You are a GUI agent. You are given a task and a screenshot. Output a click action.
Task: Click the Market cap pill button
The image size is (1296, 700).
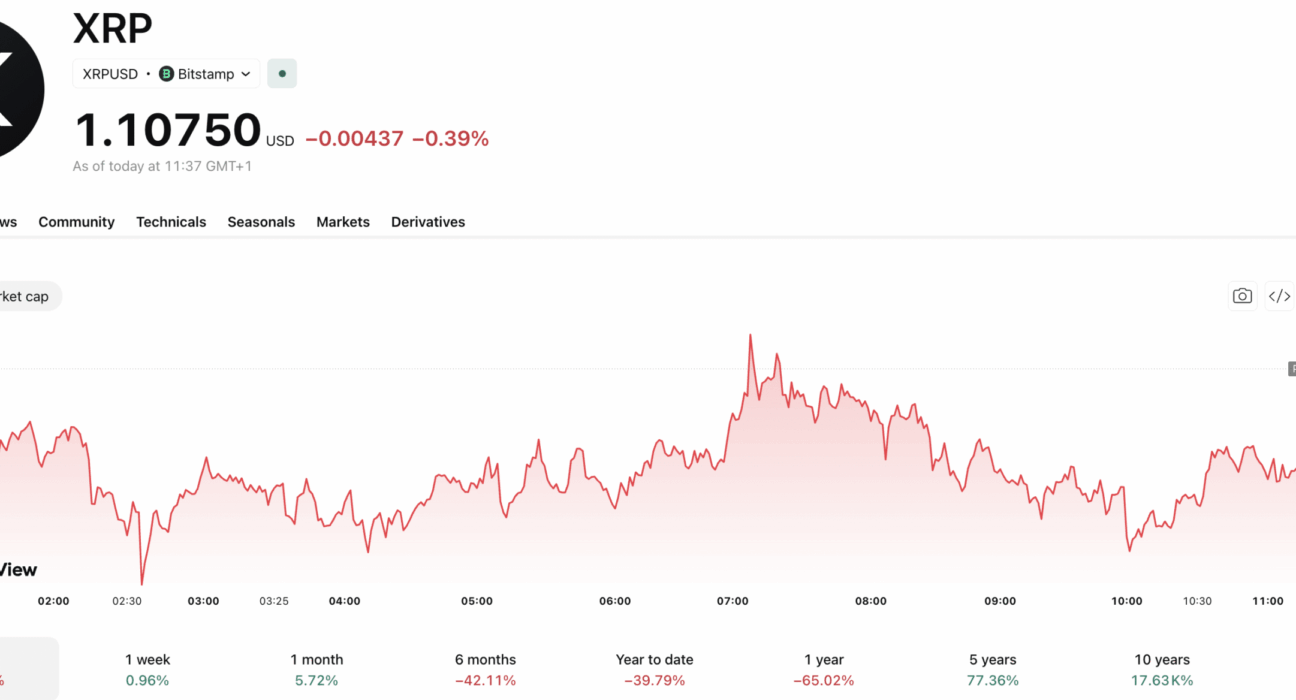[x=24, y=296]
